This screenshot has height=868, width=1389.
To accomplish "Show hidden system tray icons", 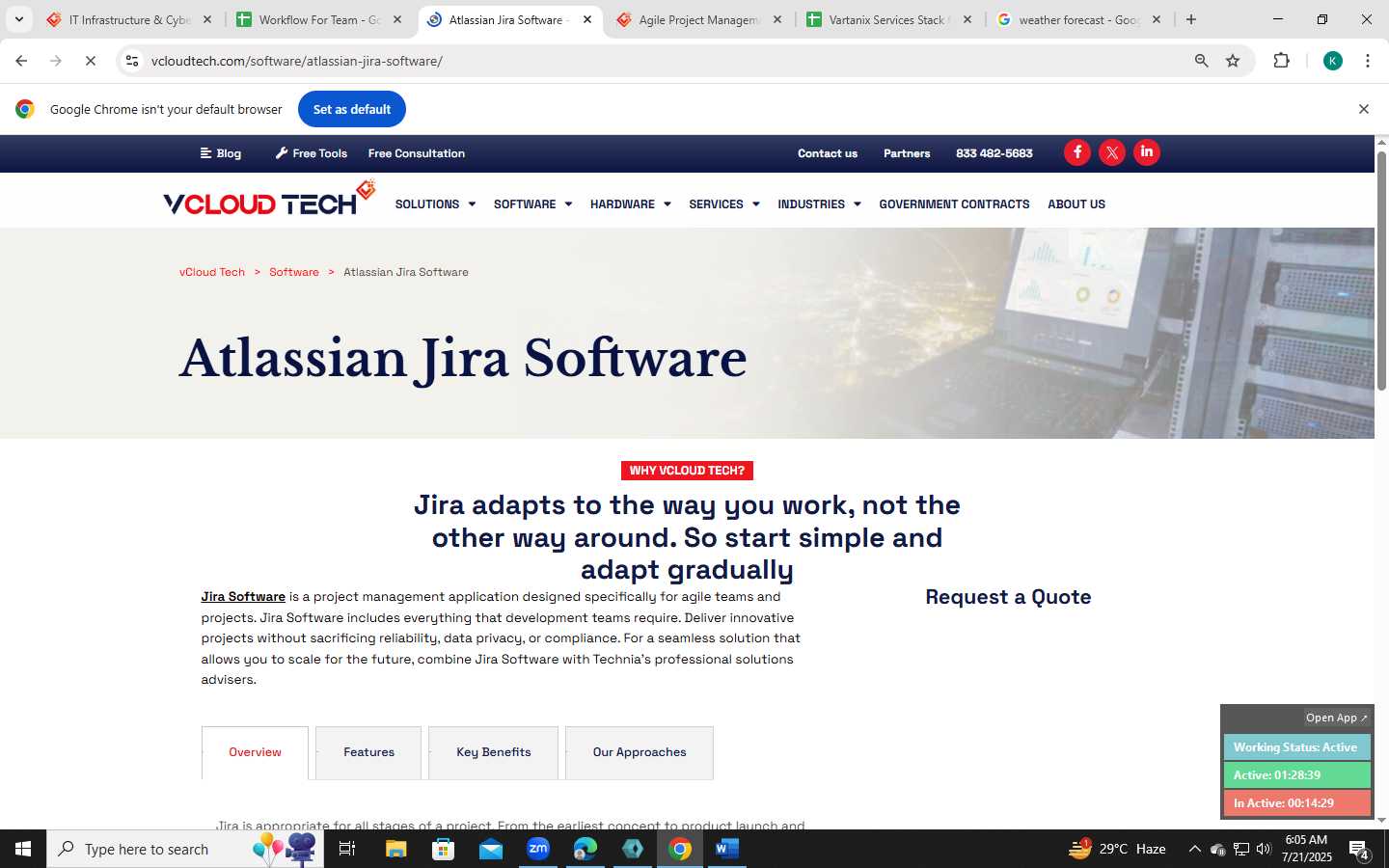I will pos(1194,849).
